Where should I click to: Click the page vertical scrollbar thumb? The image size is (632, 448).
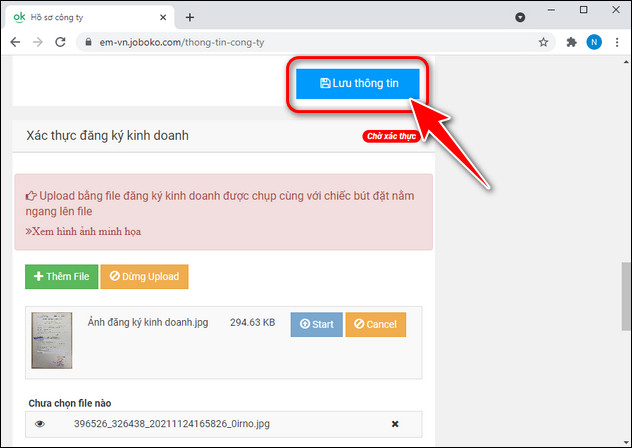(x=626, y=296)
